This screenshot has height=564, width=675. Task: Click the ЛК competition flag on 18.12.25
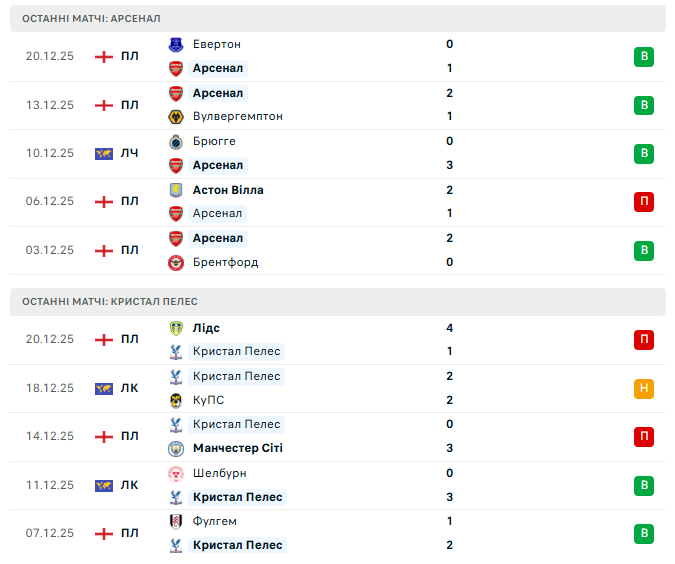click(x=104, y=388)
